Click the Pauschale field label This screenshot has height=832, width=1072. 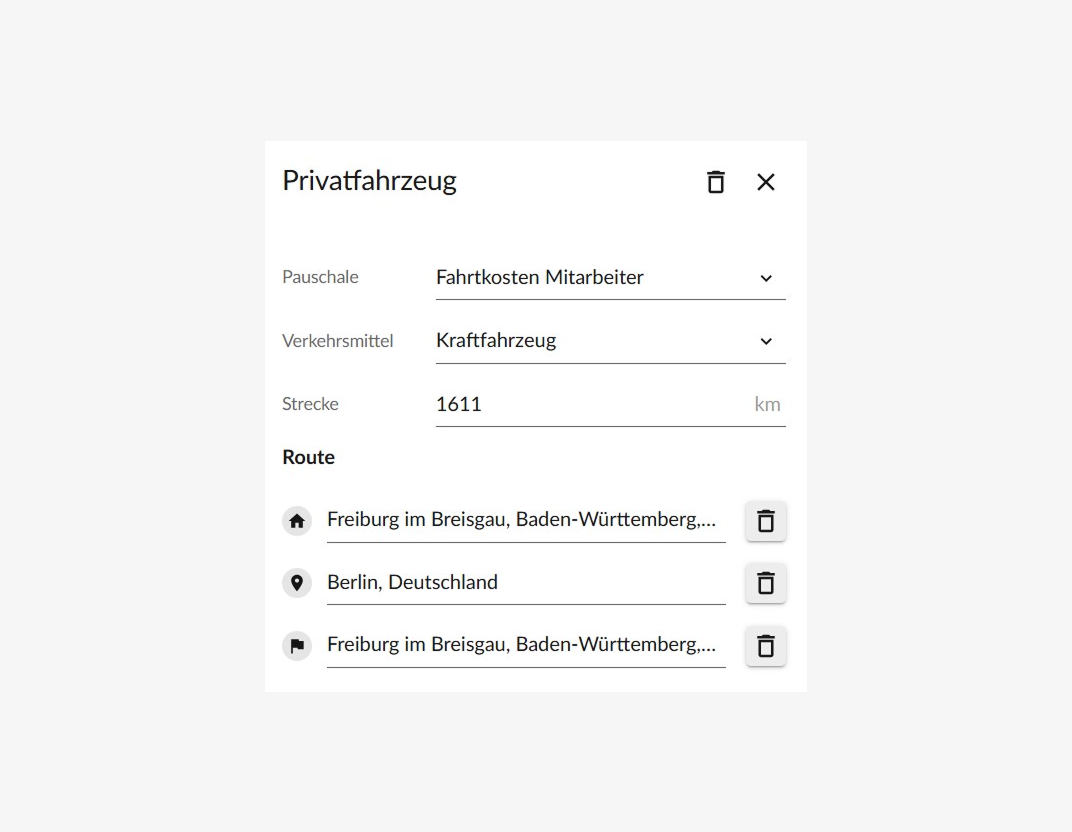coord(320,277)
